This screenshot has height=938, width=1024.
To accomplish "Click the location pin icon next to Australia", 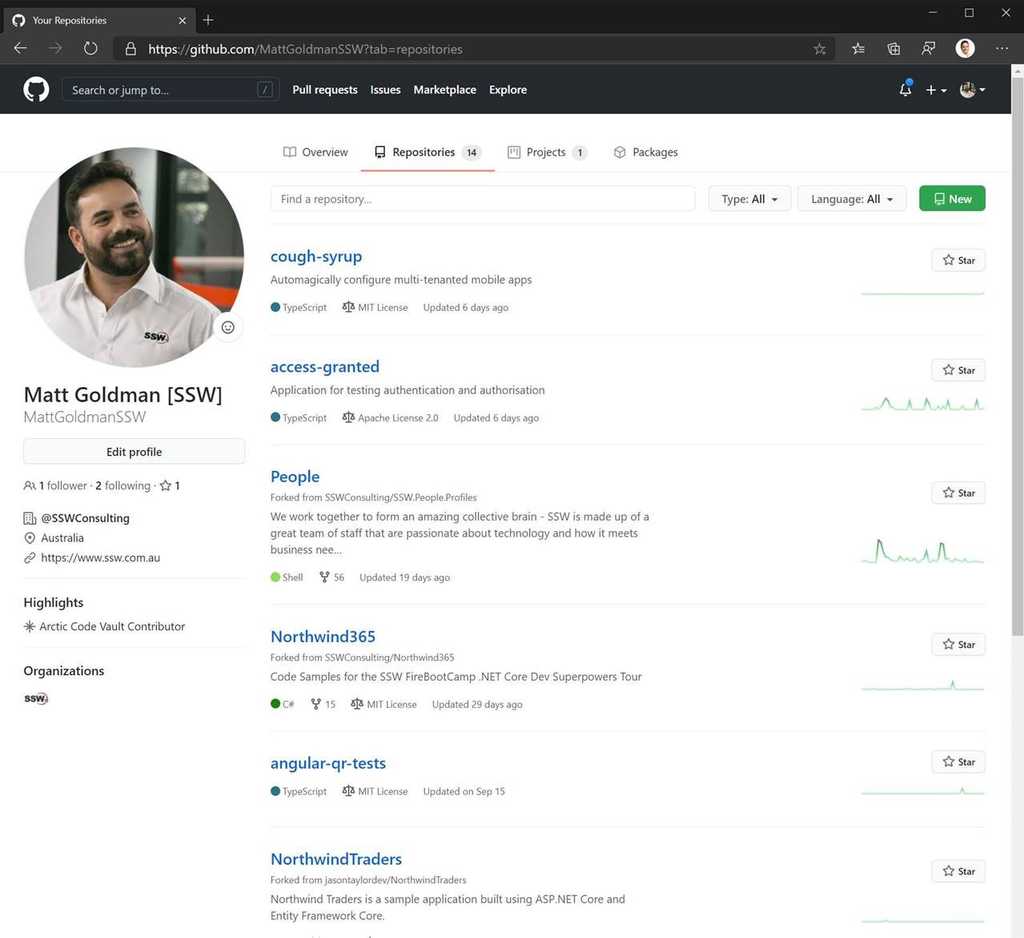I will (x=29, y=538).
